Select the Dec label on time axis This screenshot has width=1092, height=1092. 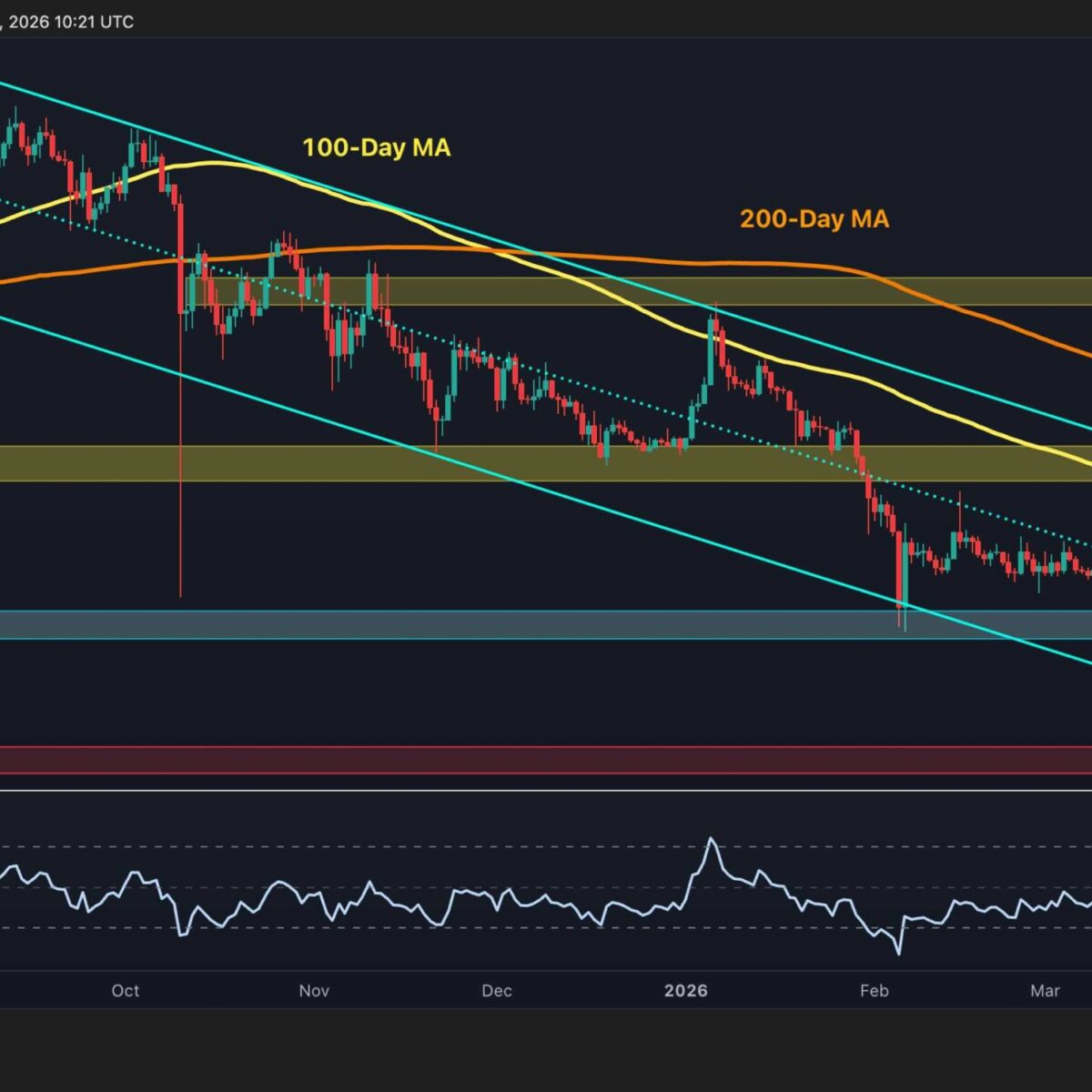point(497,990)
